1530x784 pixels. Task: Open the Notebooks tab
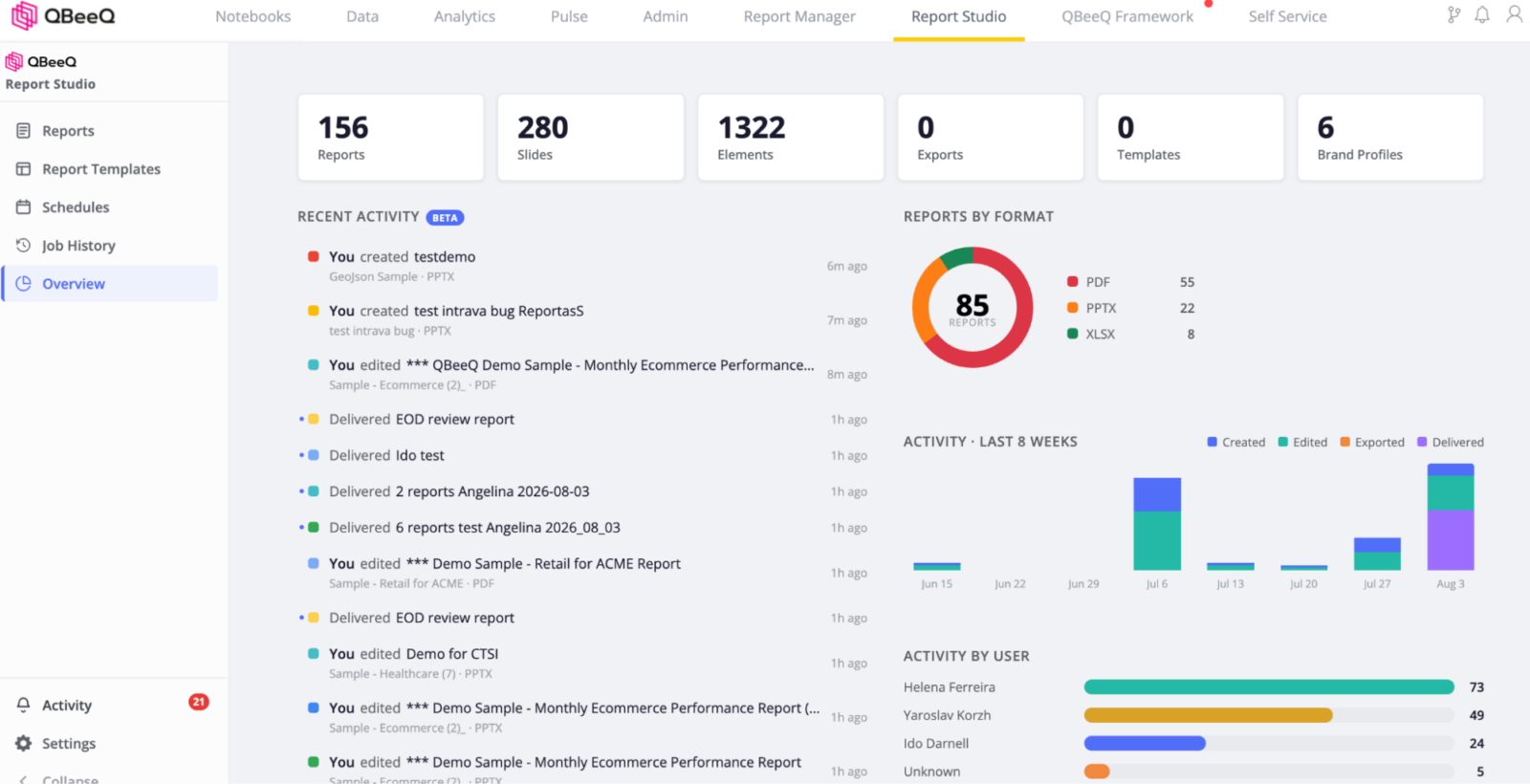click(x=253, y=16)
